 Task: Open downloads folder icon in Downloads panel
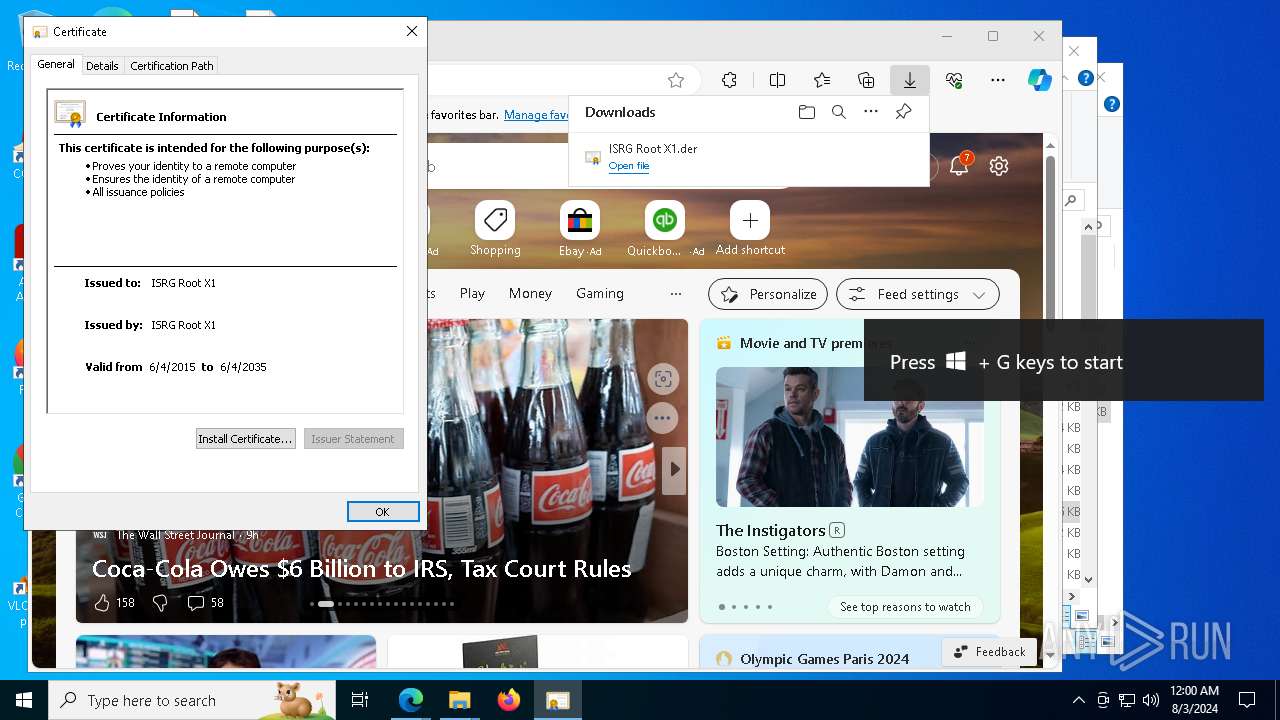click(807, 112)
